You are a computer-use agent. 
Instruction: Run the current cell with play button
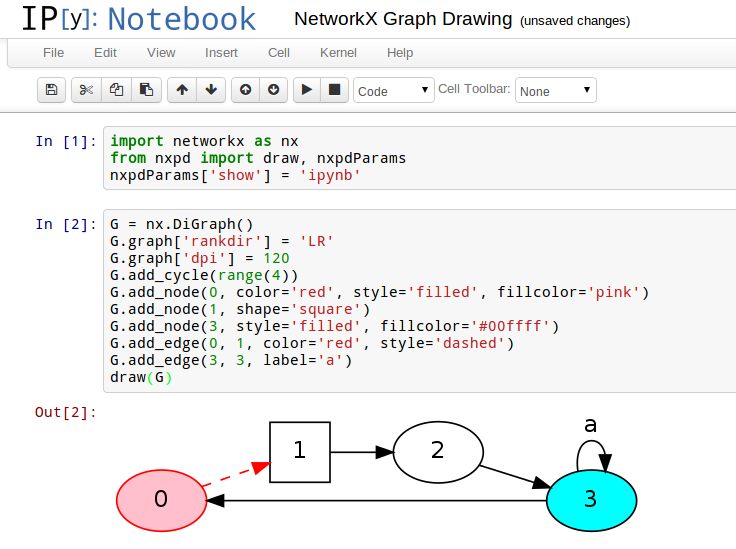coord(307,90)
